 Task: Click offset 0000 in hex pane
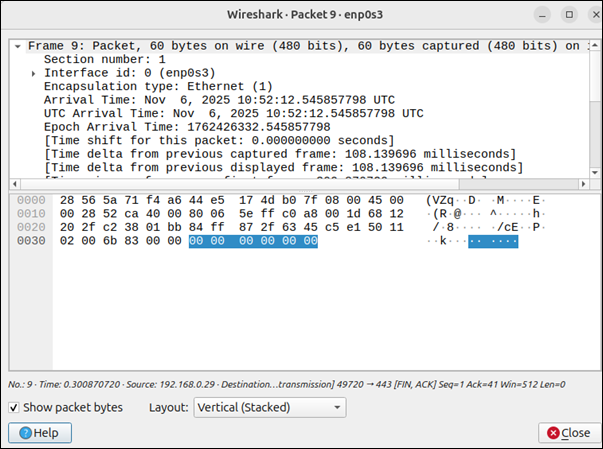click(x=31, y=200)
